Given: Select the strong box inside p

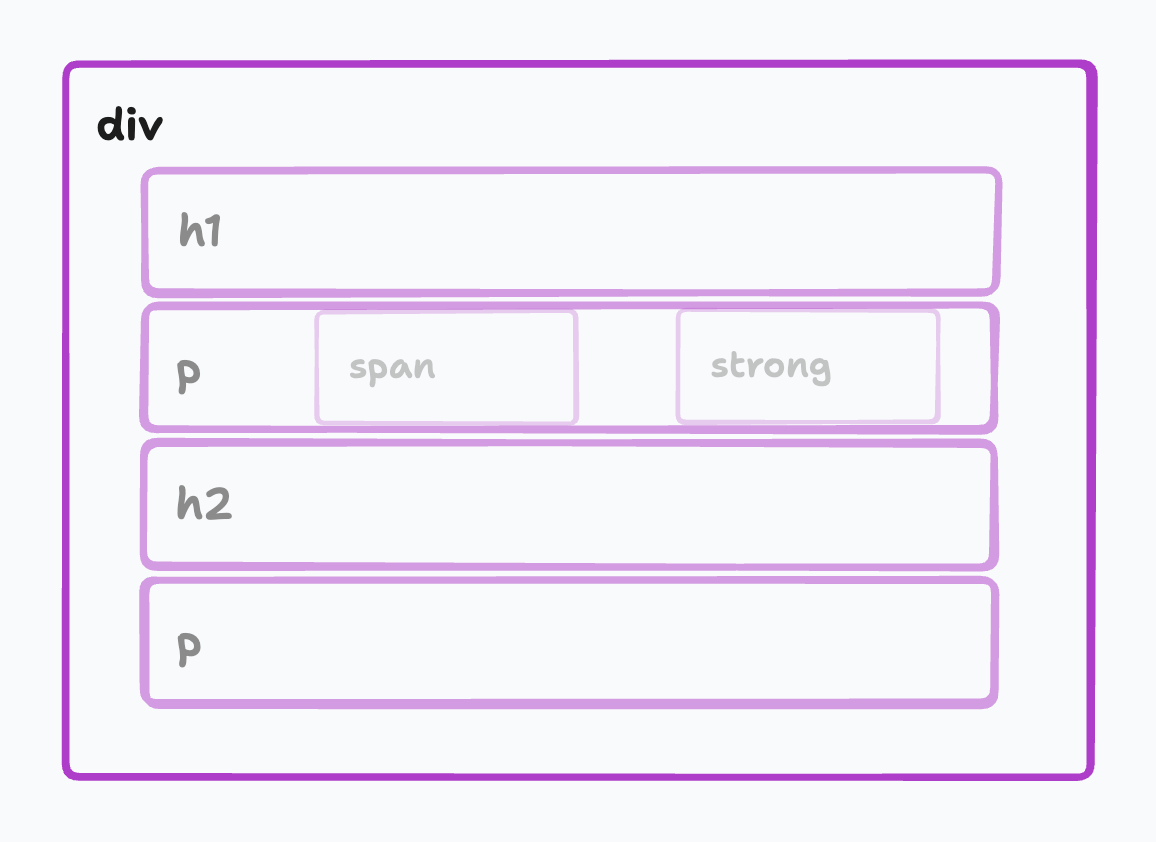Looking at the screenshot, I should [x=808, y=366].
